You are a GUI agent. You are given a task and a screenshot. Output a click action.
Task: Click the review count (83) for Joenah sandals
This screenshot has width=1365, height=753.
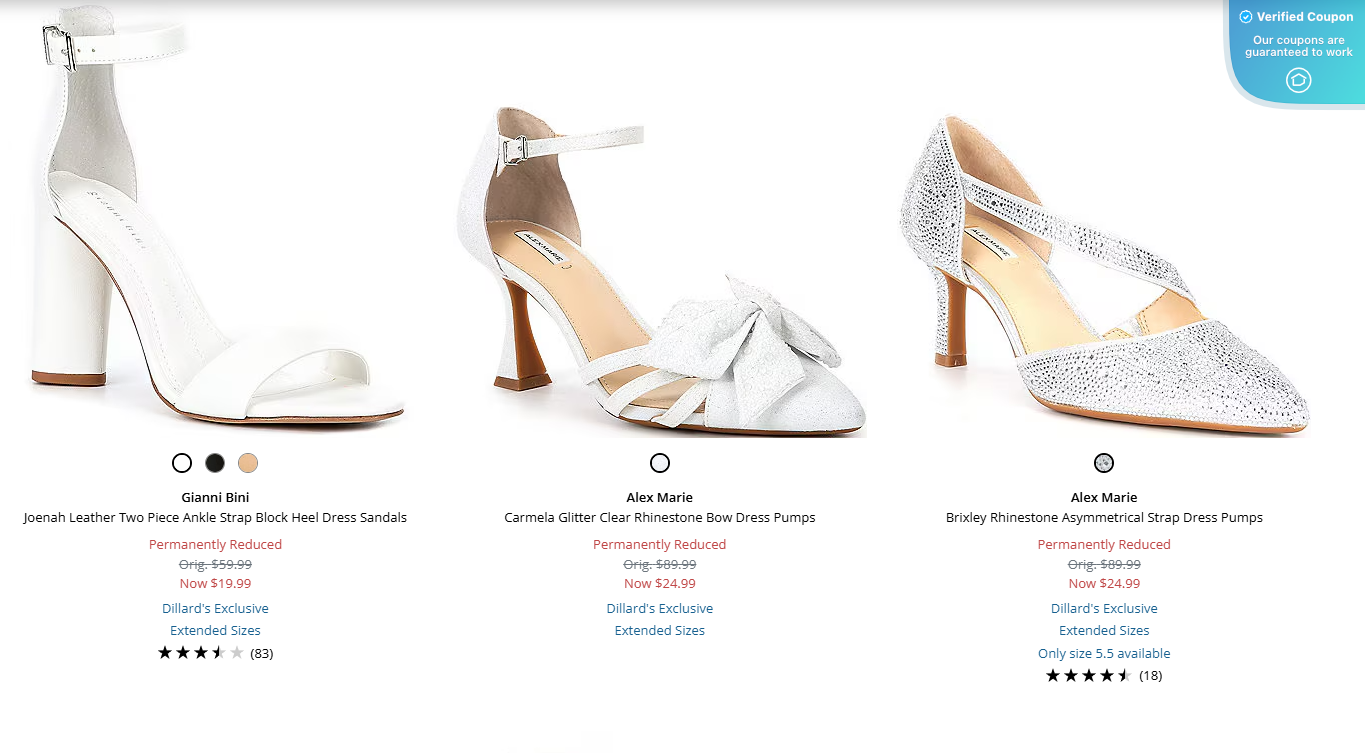point(263,652)
